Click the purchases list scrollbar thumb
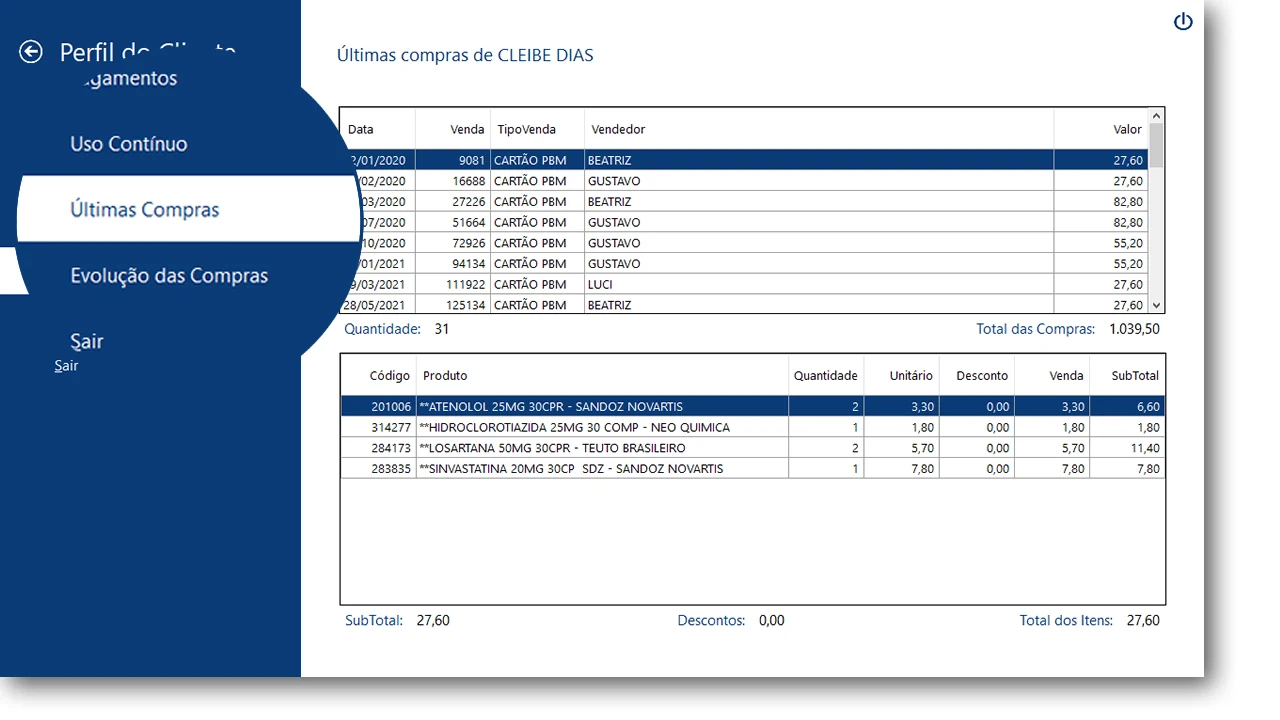 [1157, 145]
